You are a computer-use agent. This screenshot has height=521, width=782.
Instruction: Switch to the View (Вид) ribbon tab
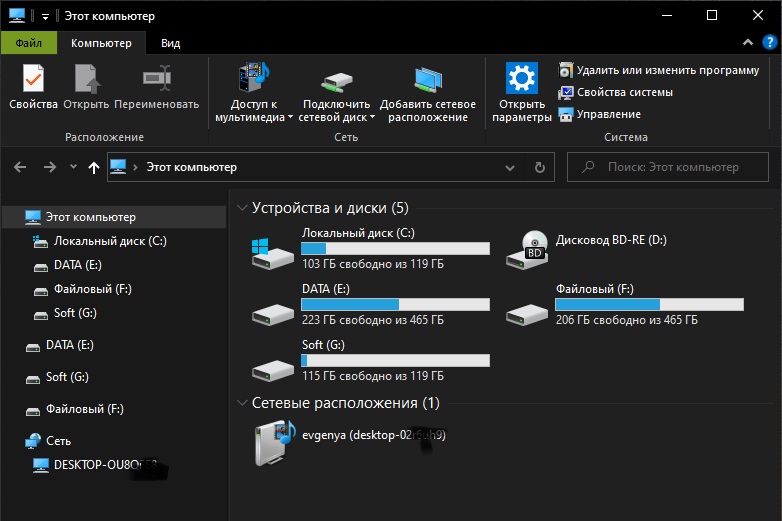click(x=171, y=43)
